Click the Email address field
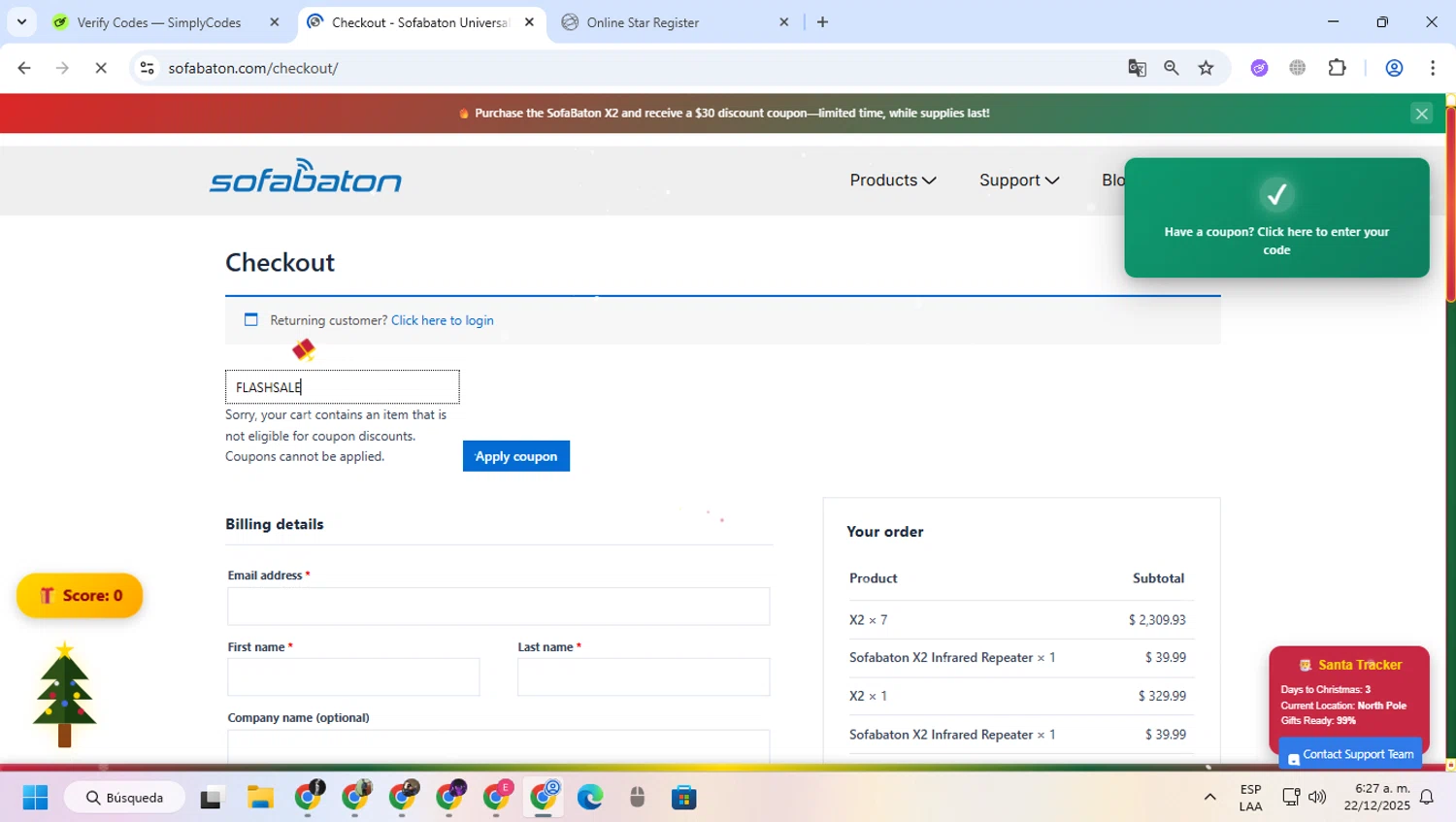The height and width of the screenshot is (822, 1456). (499, 607)
